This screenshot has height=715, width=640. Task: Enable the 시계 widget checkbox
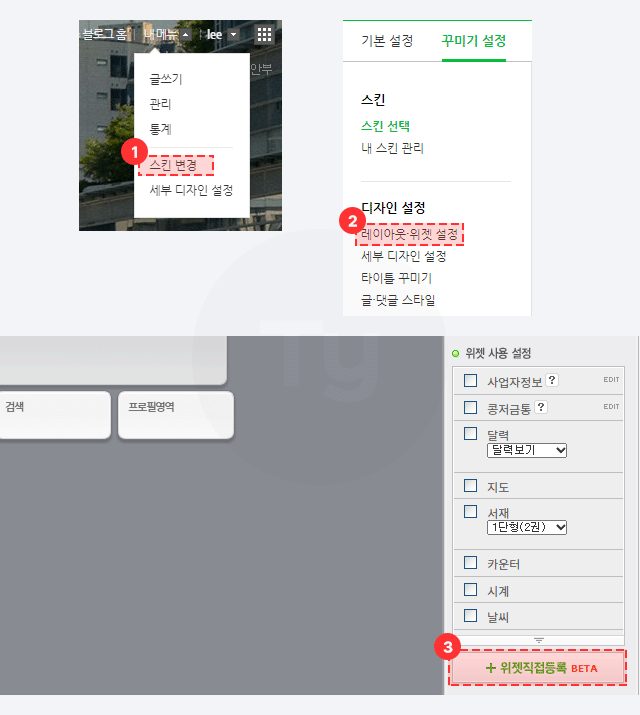pos(470,589)
